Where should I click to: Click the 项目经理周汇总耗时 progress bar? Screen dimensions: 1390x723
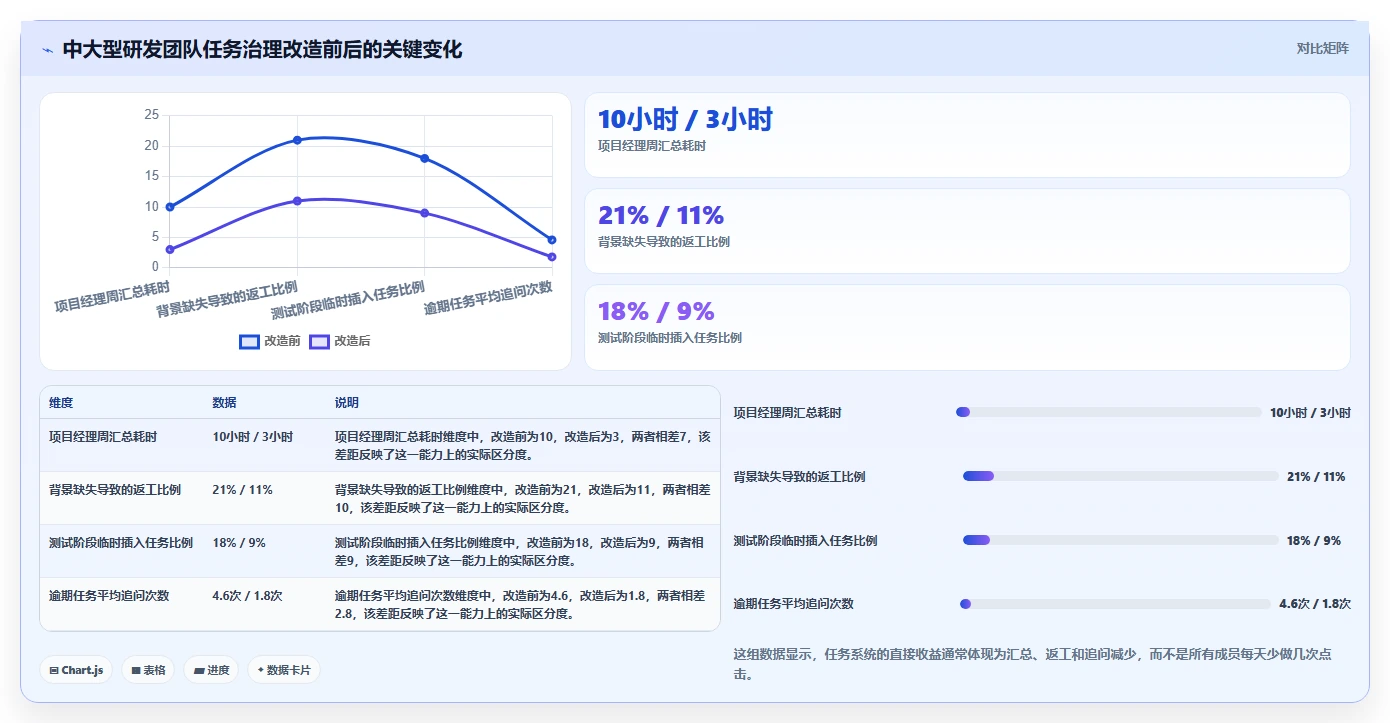click(x=1109, y=412)
